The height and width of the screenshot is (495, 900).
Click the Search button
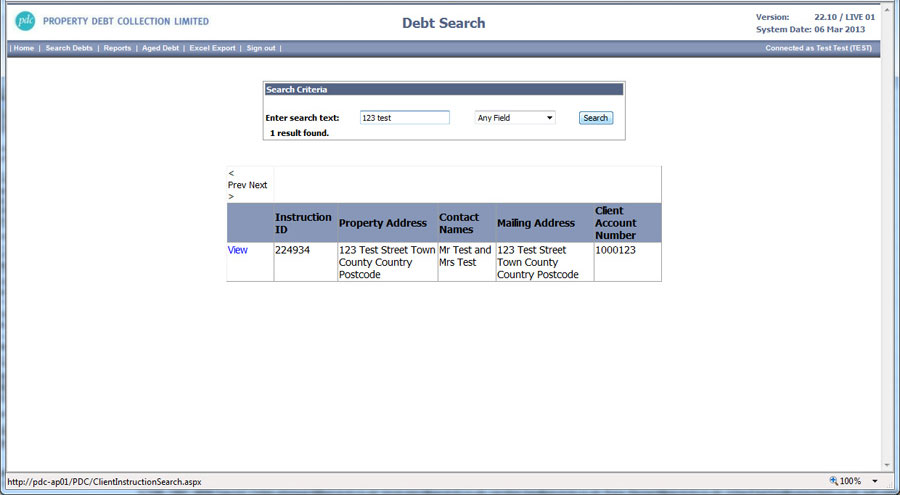coord(596,118)
